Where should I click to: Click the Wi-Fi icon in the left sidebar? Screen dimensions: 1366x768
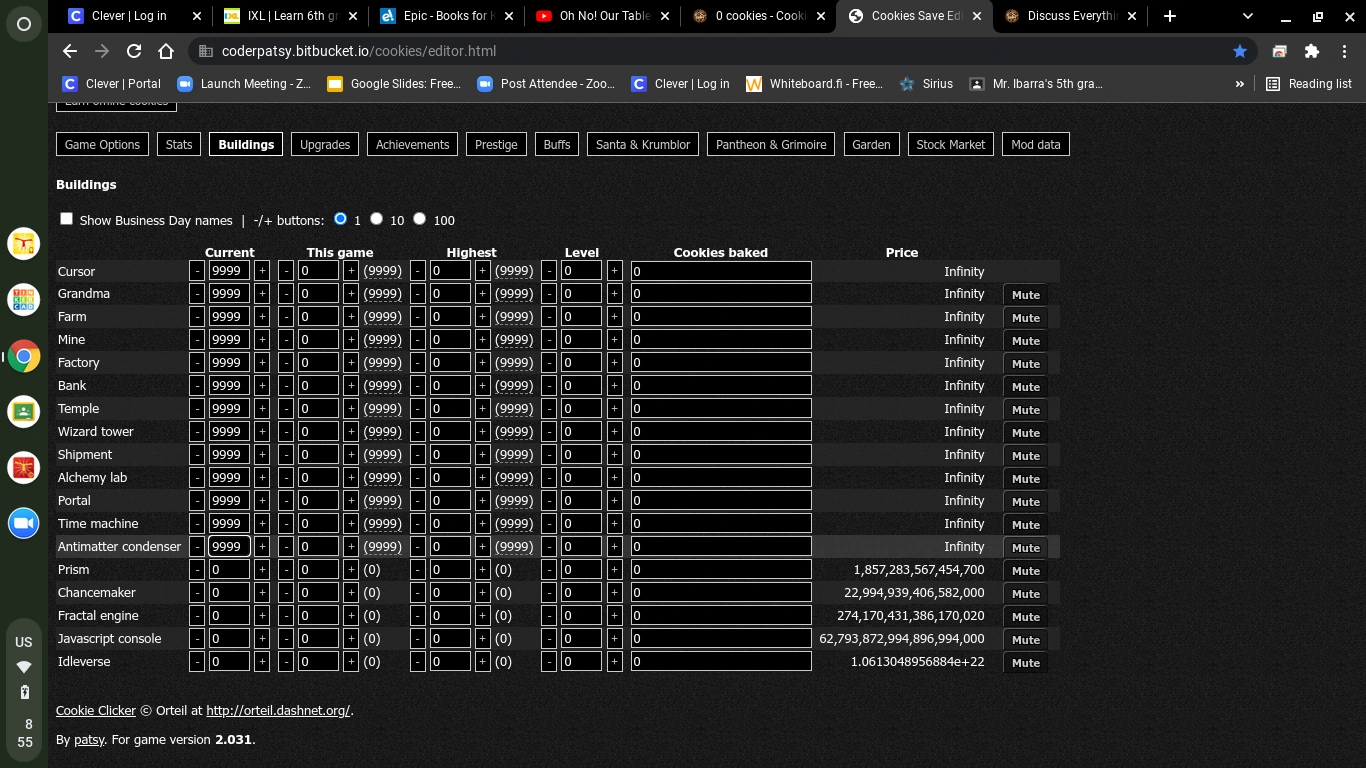pos(24,666)
